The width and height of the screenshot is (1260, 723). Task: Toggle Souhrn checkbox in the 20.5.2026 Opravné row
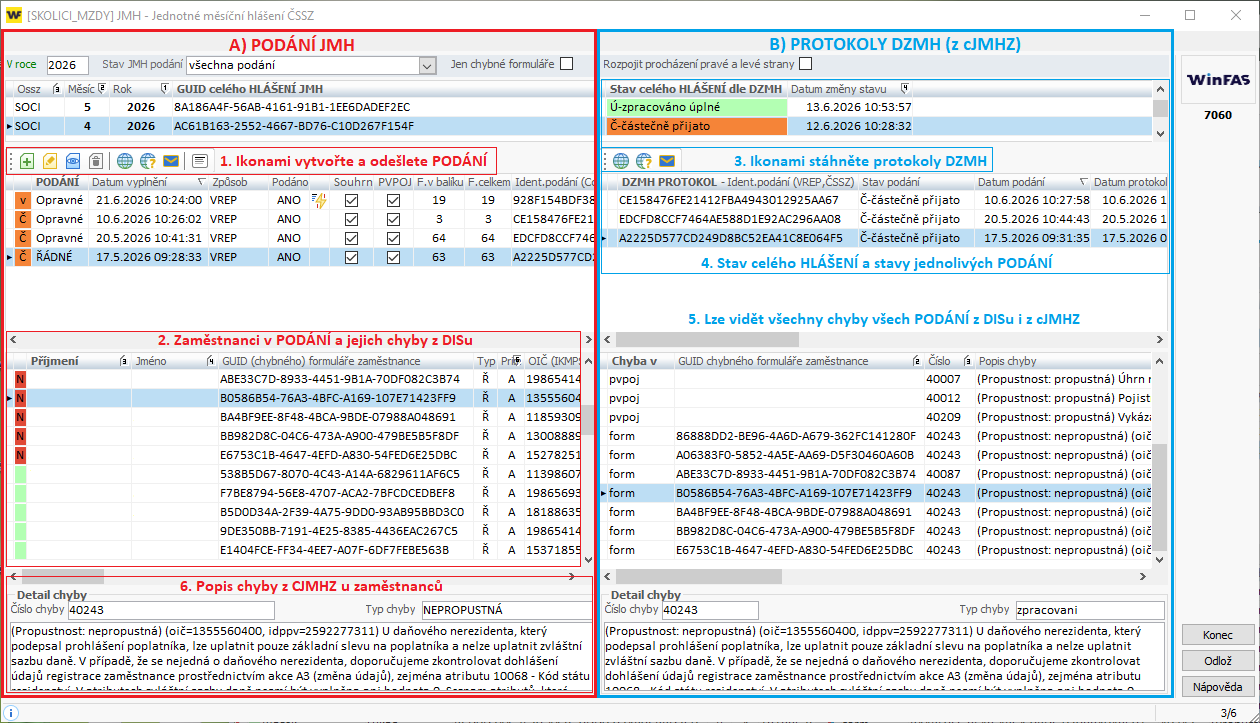[351, 238]
